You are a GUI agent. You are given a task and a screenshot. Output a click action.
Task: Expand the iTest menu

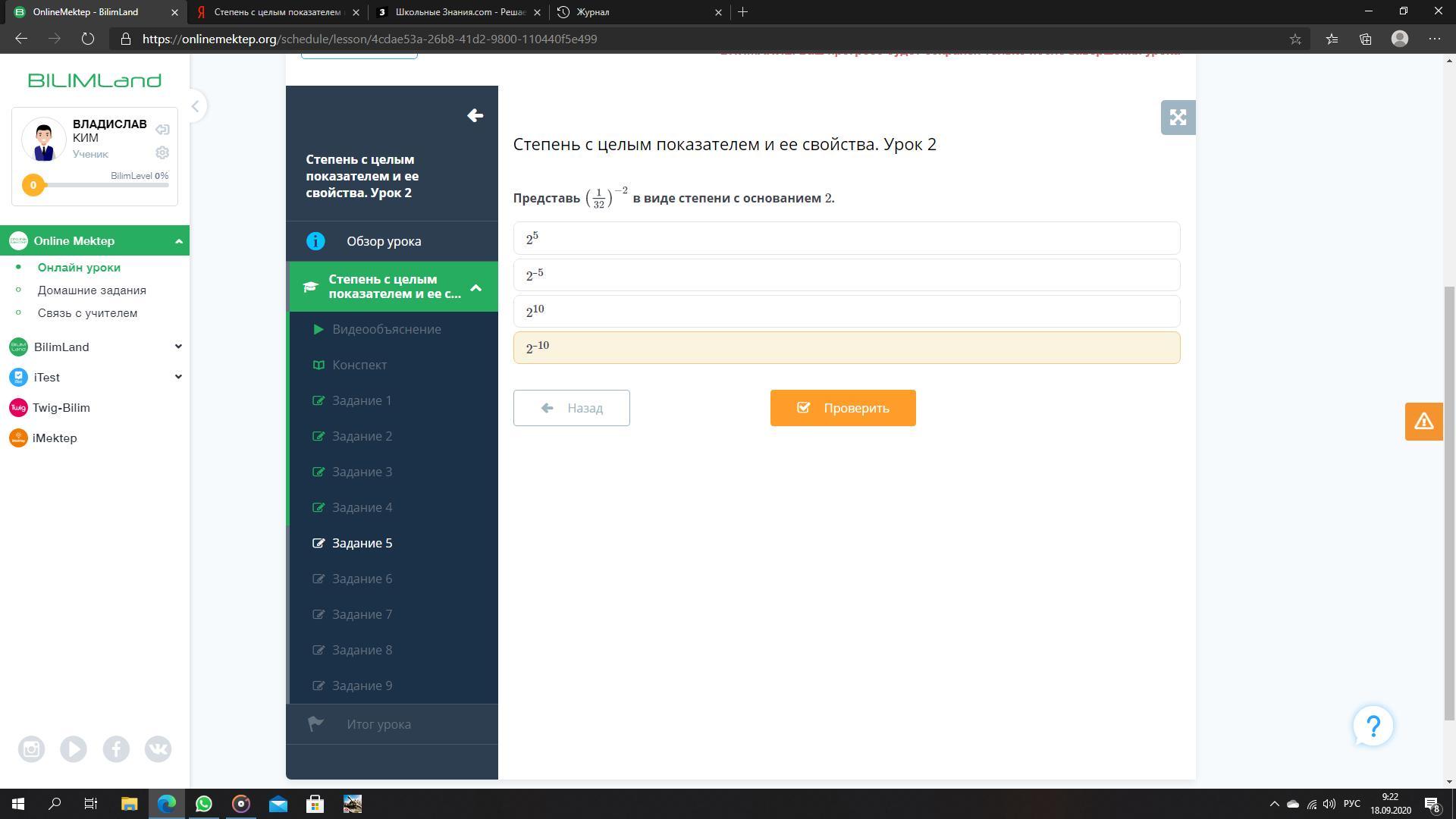[178, 377]
